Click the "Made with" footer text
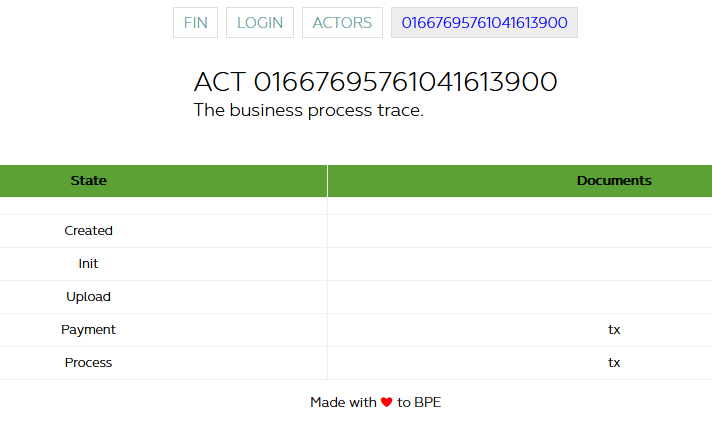 pyautogui.click(x=343, y=402)
